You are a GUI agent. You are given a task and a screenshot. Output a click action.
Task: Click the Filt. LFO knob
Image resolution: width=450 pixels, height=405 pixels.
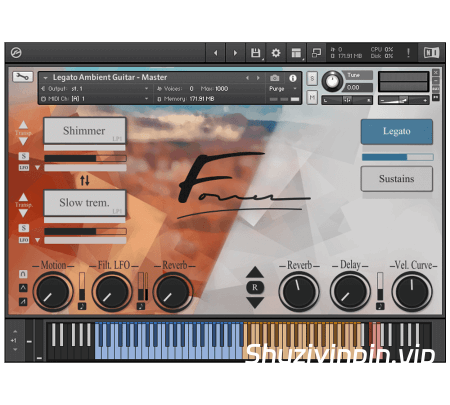(112, 292)
